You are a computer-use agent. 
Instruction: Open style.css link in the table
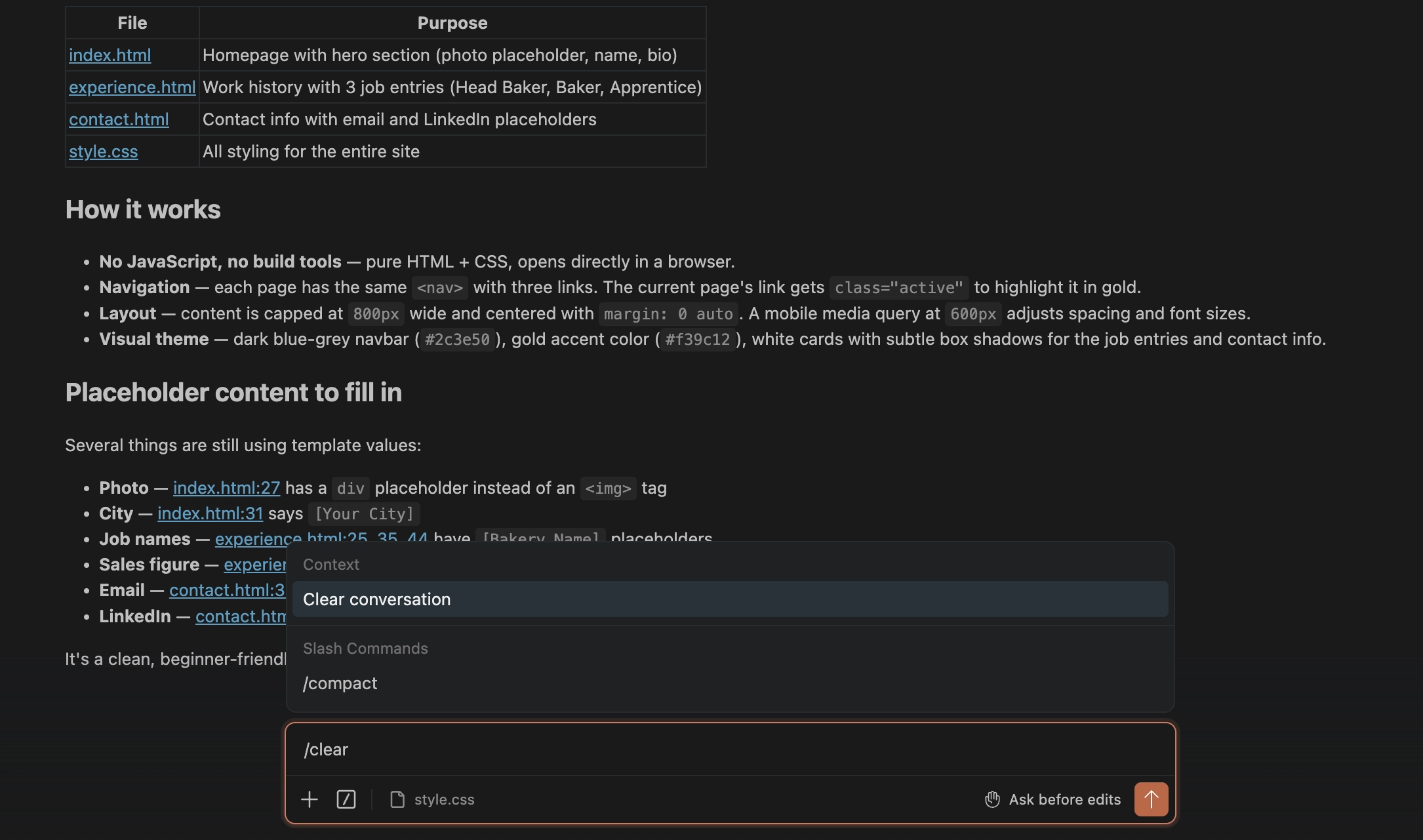coord(103,151)
